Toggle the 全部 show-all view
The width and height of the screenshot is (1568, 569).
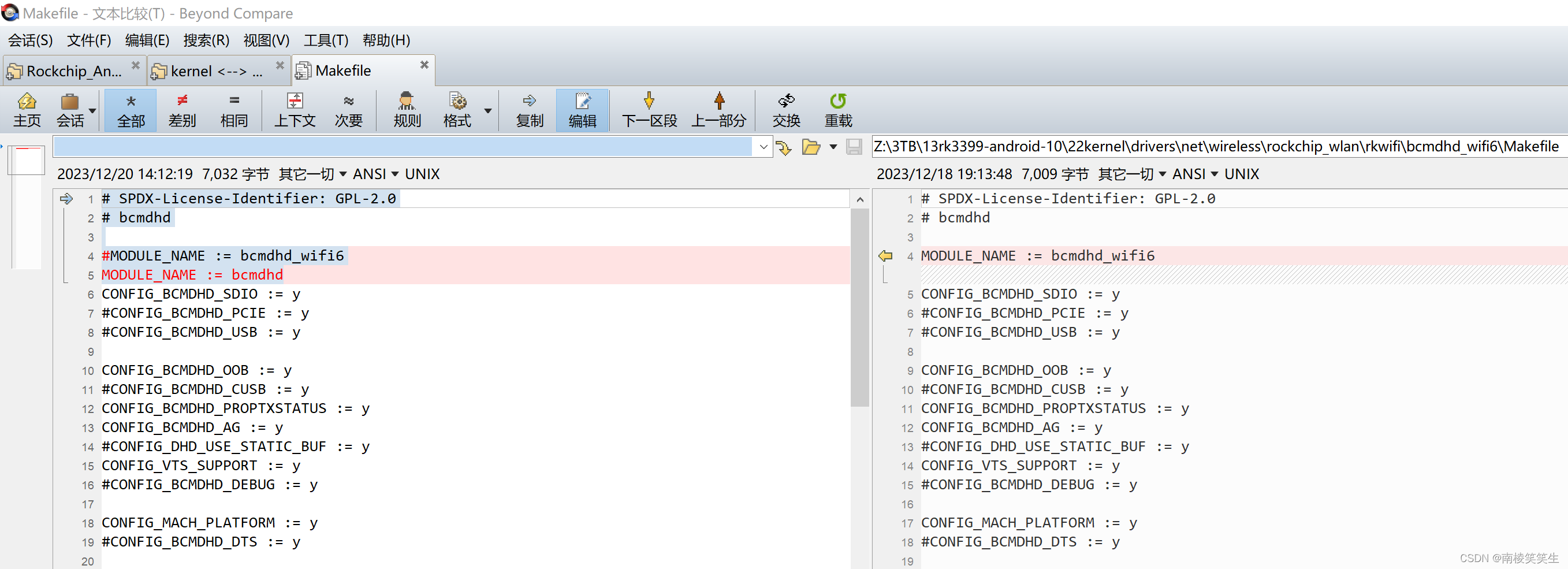[131, 110]
